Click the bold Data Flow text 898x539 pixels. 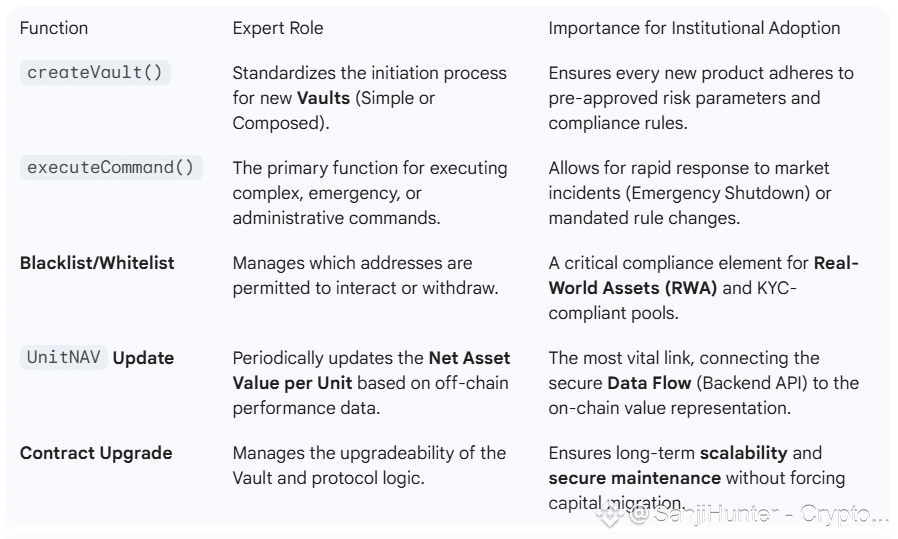pos(649,382)
